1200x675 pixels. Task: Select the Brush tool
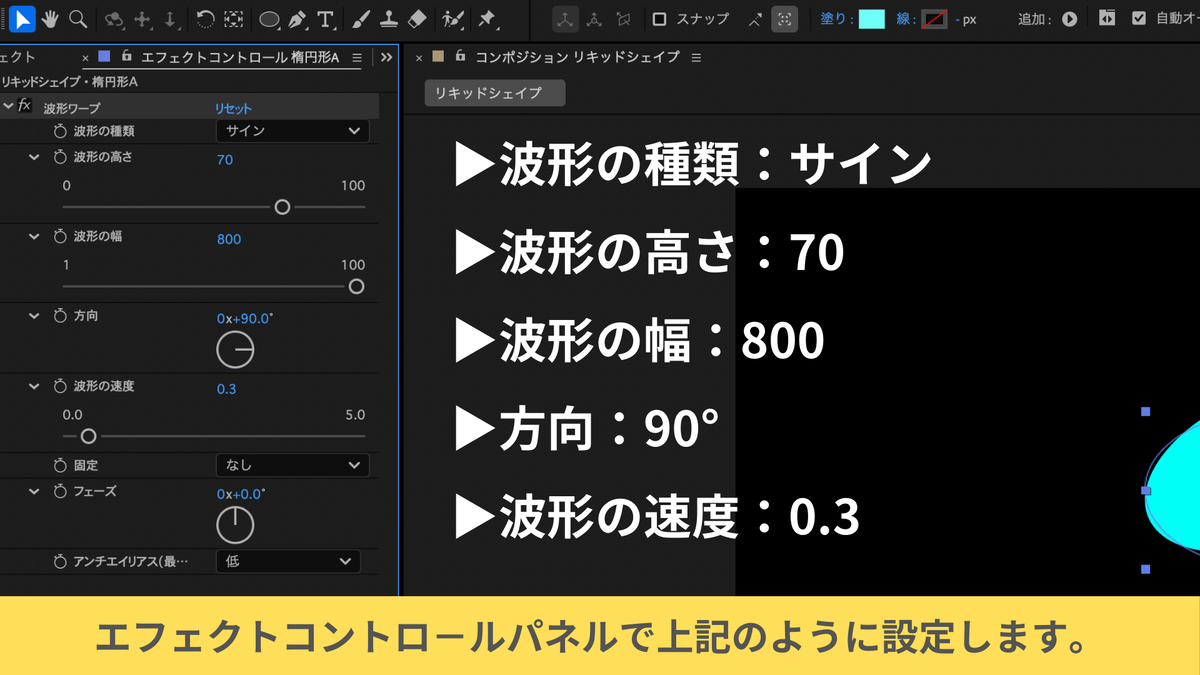(x=363, y=19)
